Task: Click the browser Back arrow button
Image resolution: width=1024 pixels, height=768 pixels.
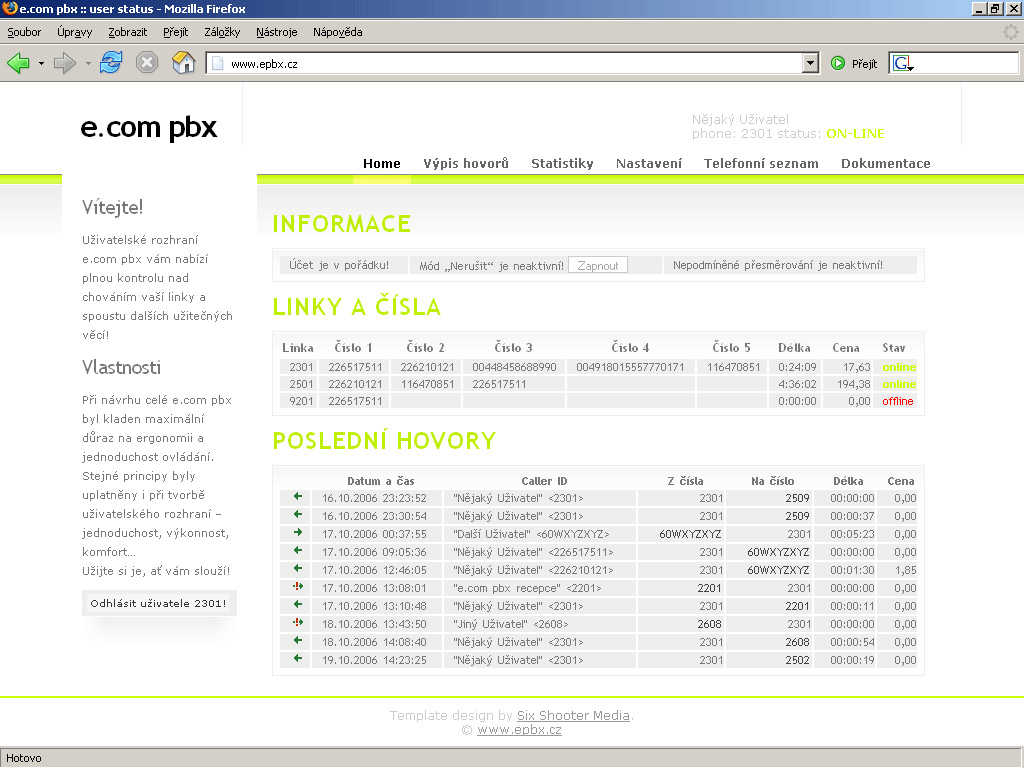Action: (18, 63)
